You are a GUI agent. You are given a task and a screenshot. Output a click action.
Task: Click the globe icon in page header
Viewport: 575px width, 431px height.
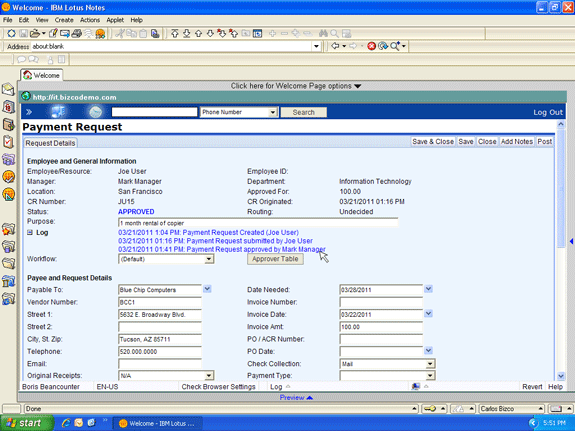coord(26,96)
